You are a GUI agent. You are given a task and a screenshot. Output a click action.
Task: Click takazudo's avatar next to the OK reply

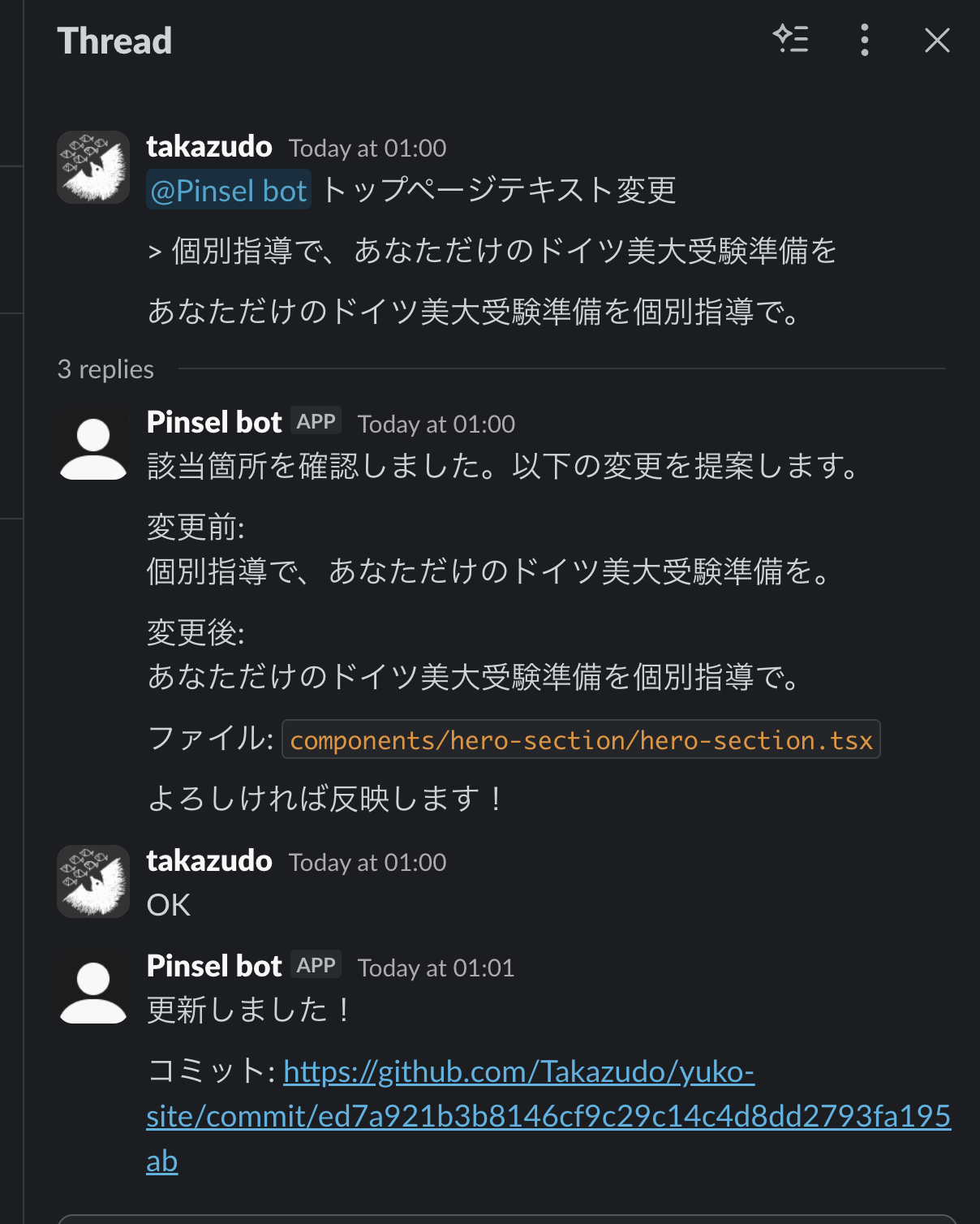pyautogui.click(x=92, y=881)
